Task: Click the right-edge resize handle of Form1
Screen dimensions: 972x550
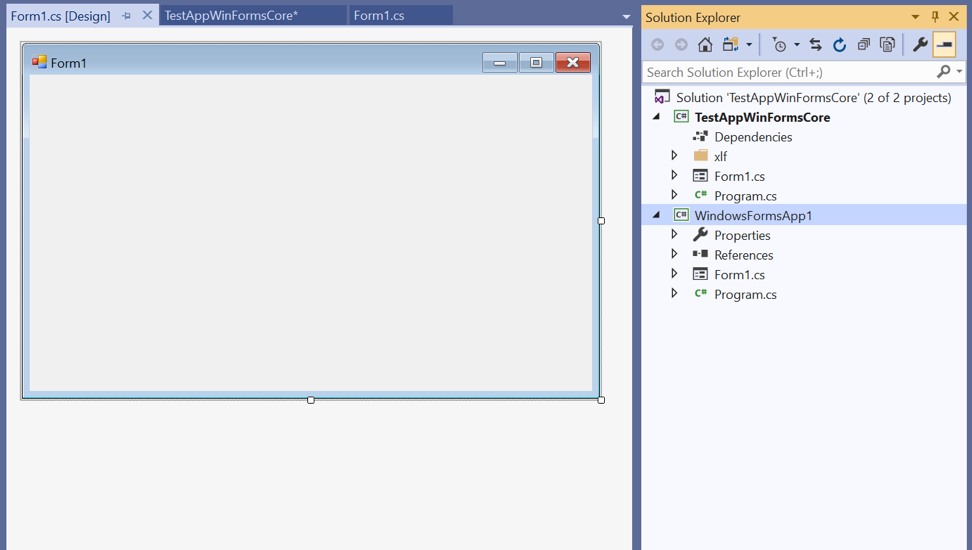Action: tap(601, 221)
